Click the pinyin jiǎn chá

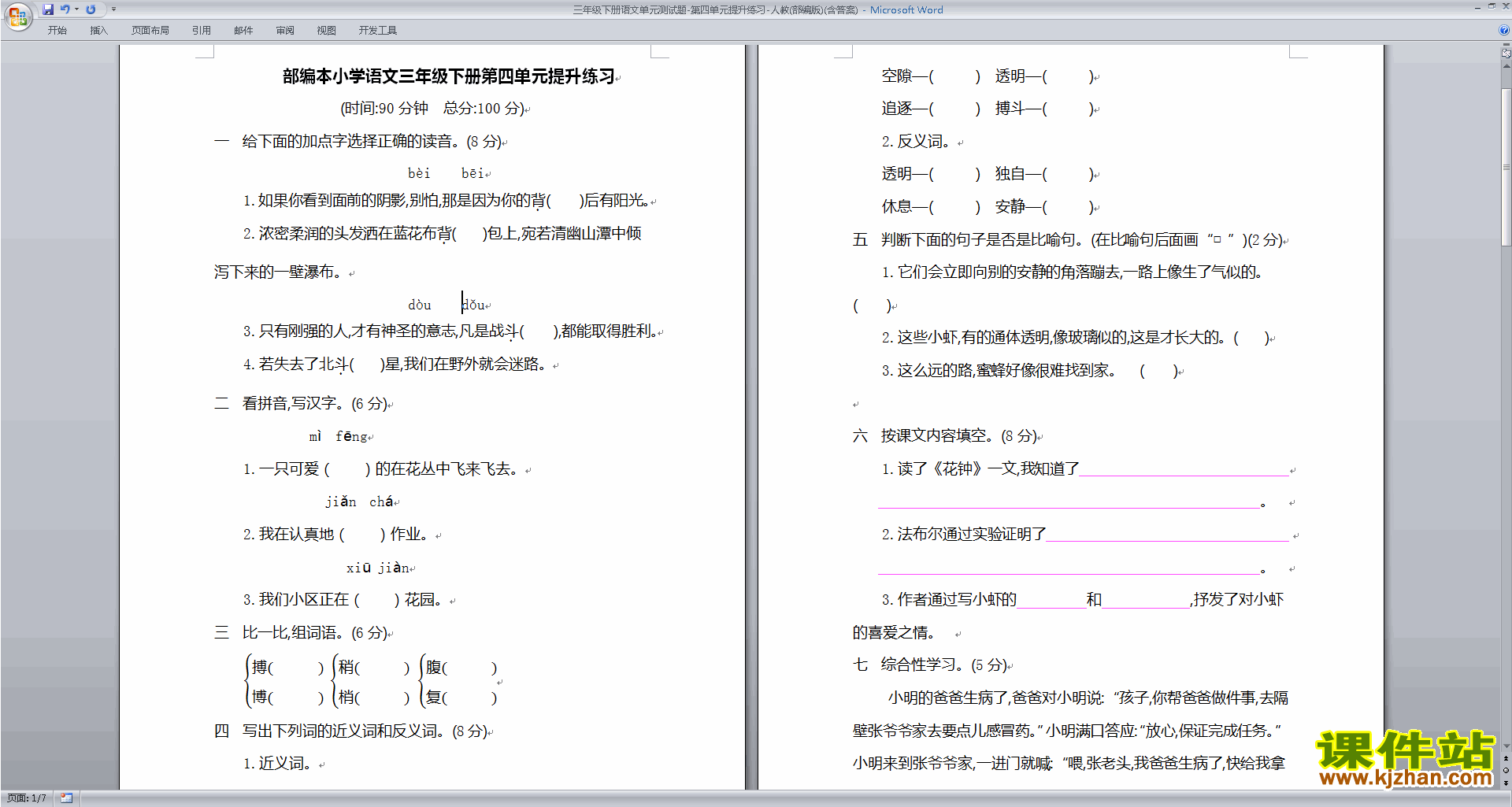coord(359,502)
